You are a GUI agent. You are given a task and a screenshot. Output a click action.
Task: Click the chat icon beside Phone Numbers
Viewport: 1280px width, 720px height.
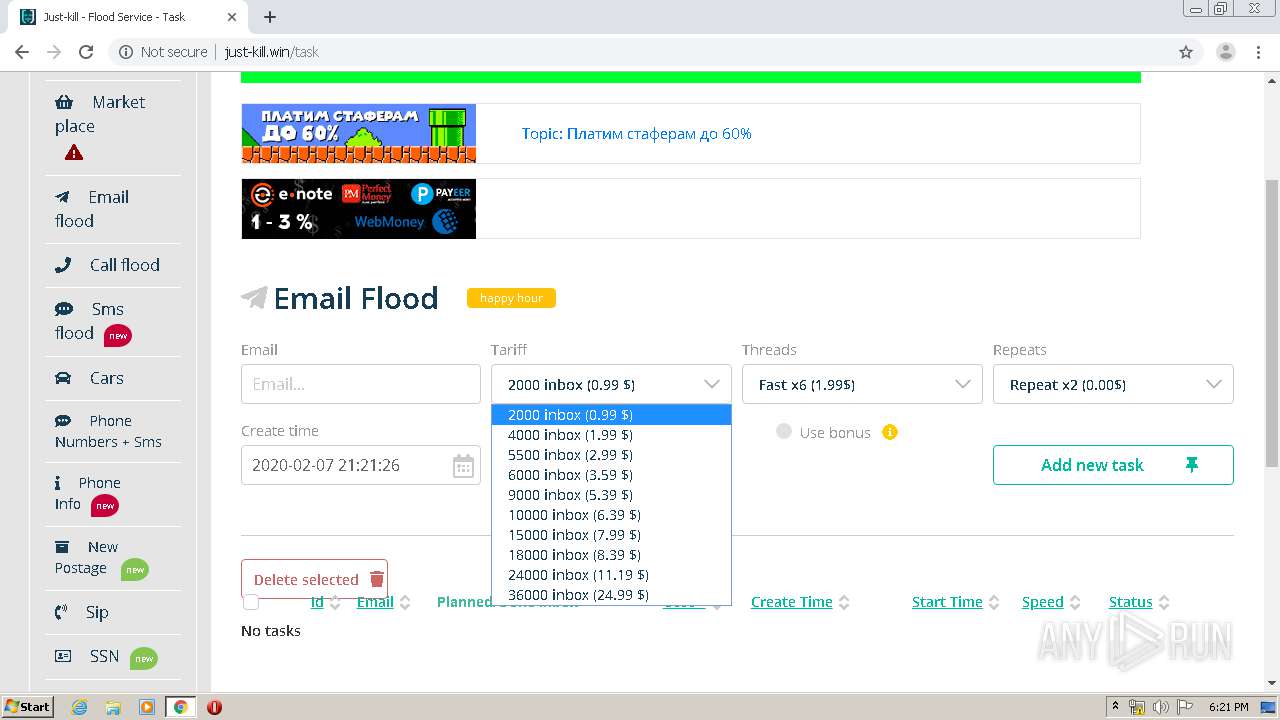(x=63, y=421)
